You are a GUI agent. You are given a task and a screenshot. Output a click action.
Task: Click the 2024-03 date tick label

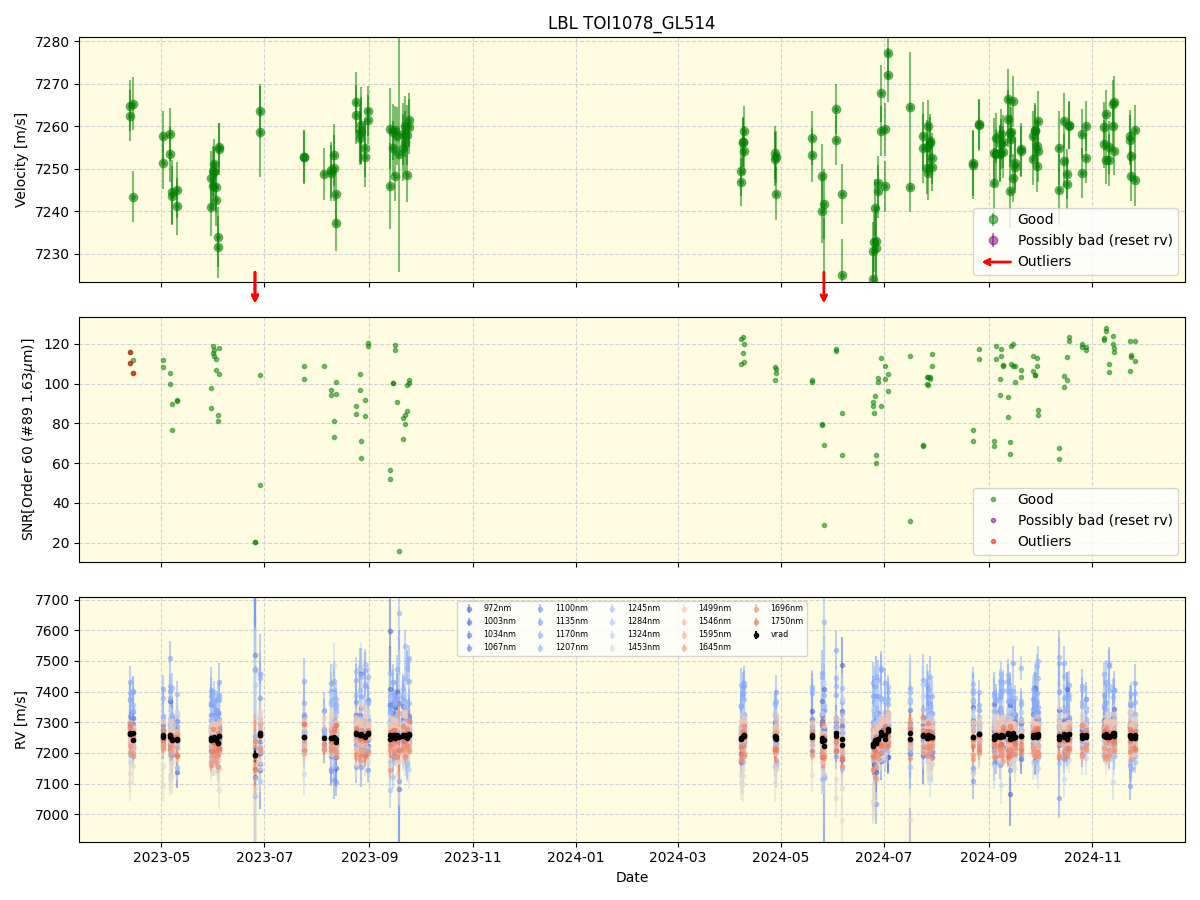click(x=678, y=857)
